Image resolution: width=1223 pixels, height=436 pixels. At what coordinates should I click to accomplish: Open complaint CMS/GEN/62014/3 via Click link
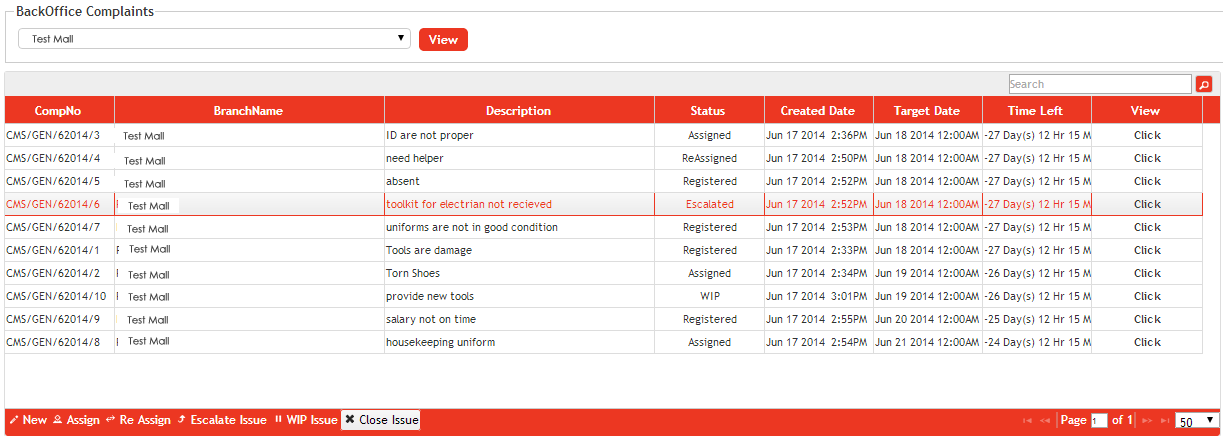[1147, 135]
